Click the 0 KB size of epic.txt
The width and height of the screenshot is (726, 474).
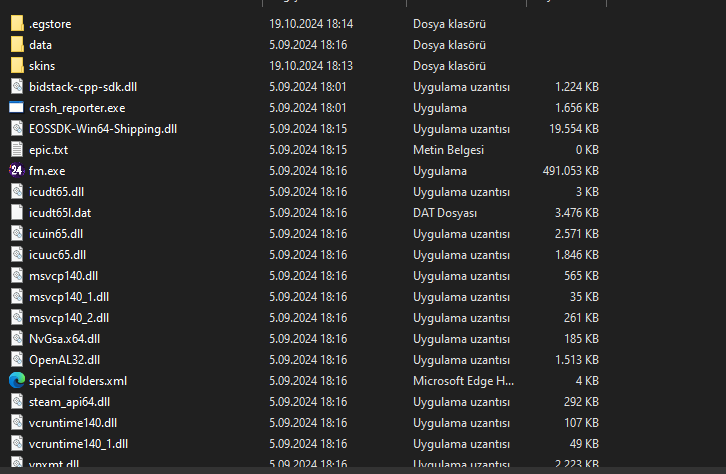(x=587, y=150)
